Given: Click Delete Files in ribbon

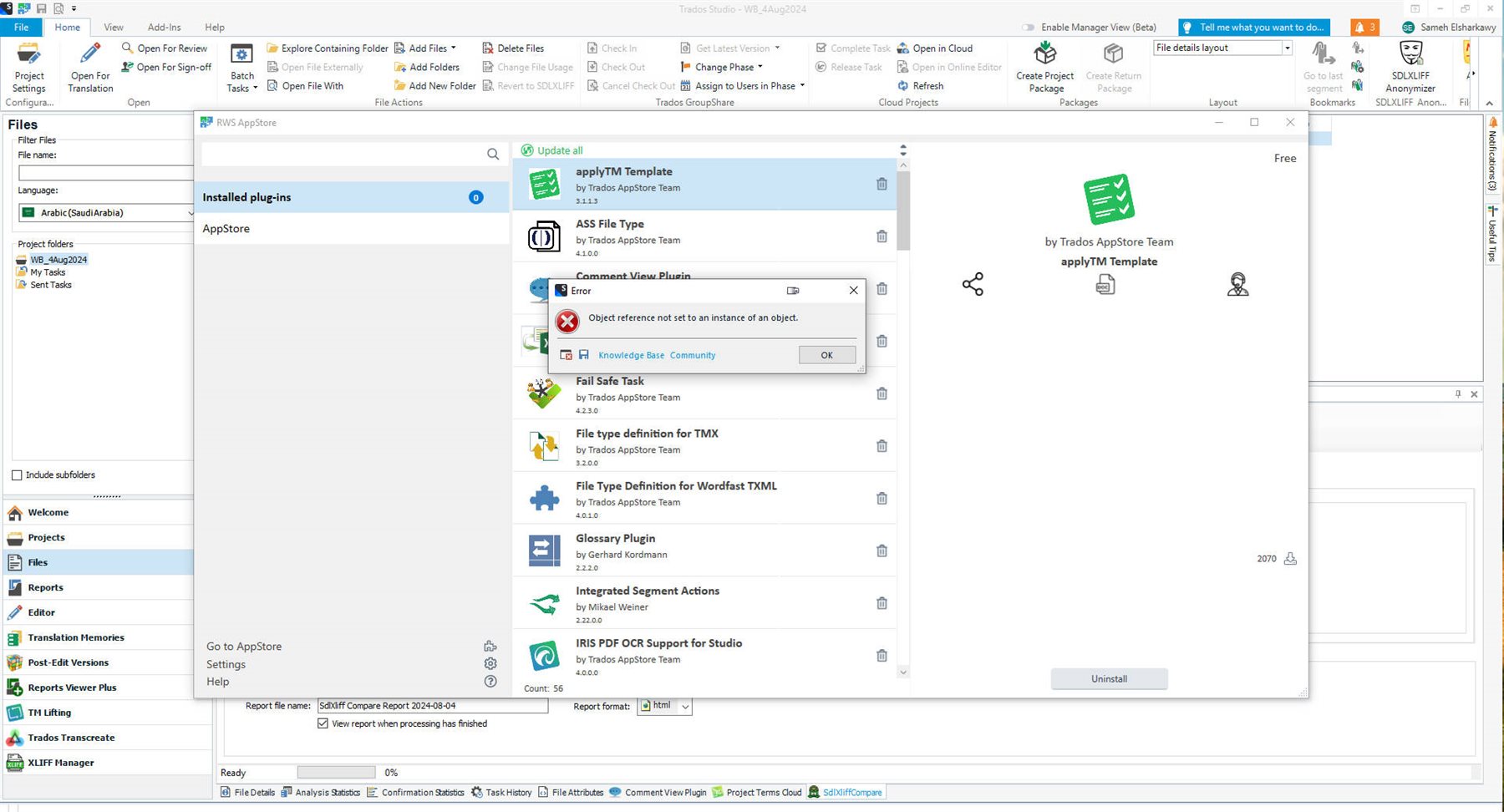Looking at the screenshot, I should tap(513, 48).
